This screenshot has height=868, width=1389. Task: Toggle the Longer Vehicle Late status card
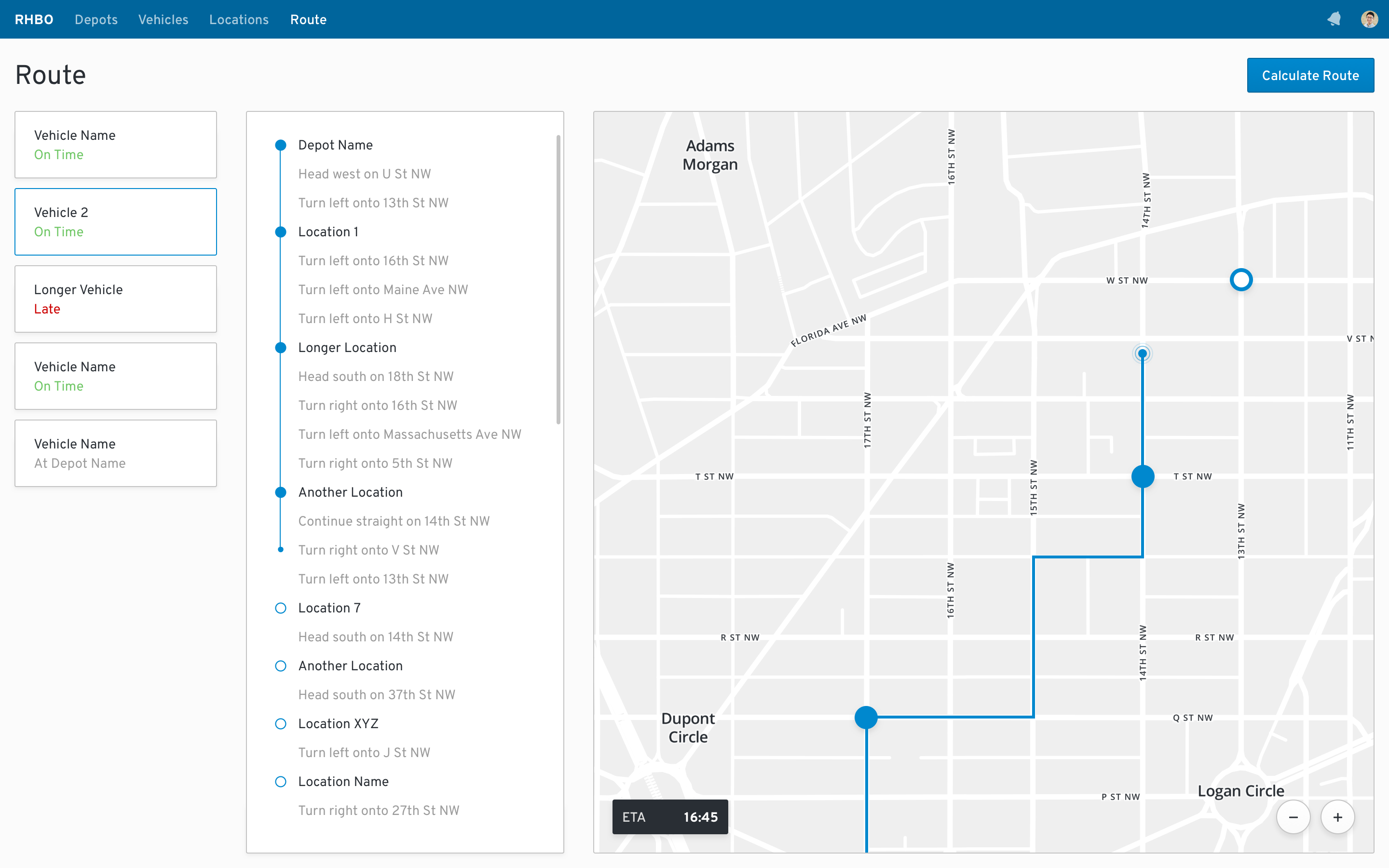(115, 299)
